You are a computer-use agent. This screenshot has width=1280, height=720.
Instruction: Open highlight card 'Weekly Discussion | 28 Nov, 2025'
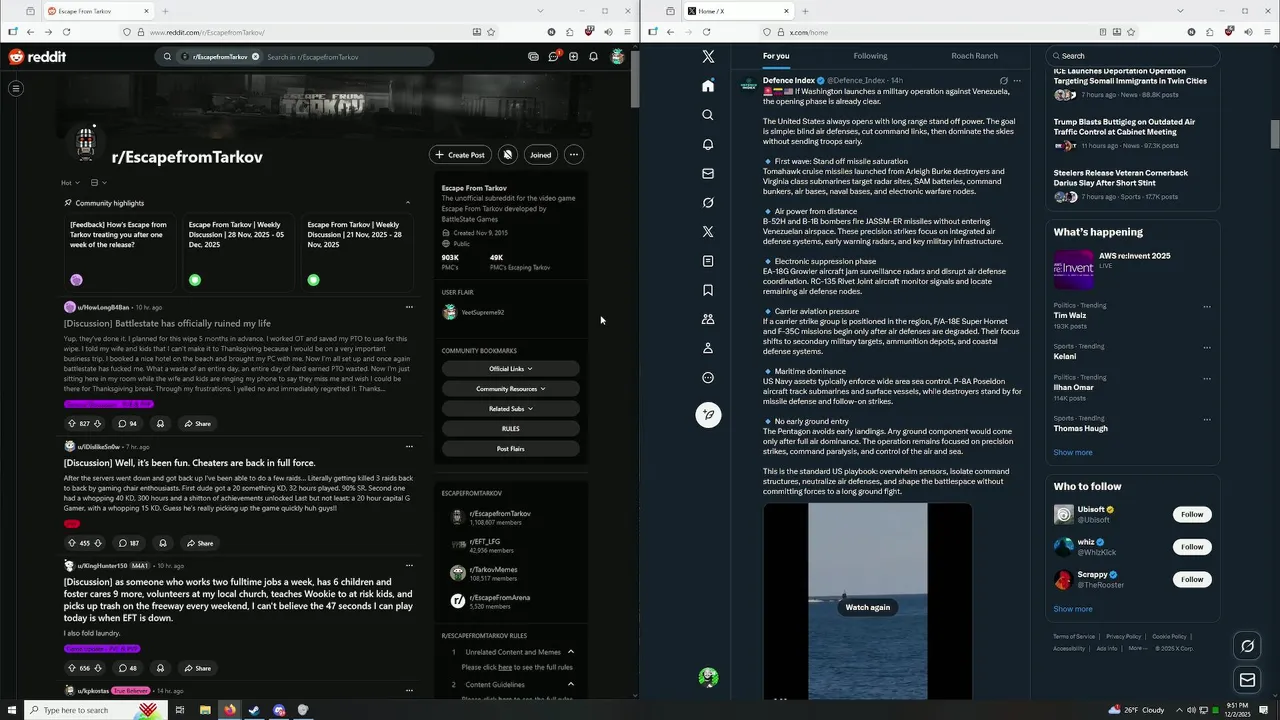(x=236, y=254)
